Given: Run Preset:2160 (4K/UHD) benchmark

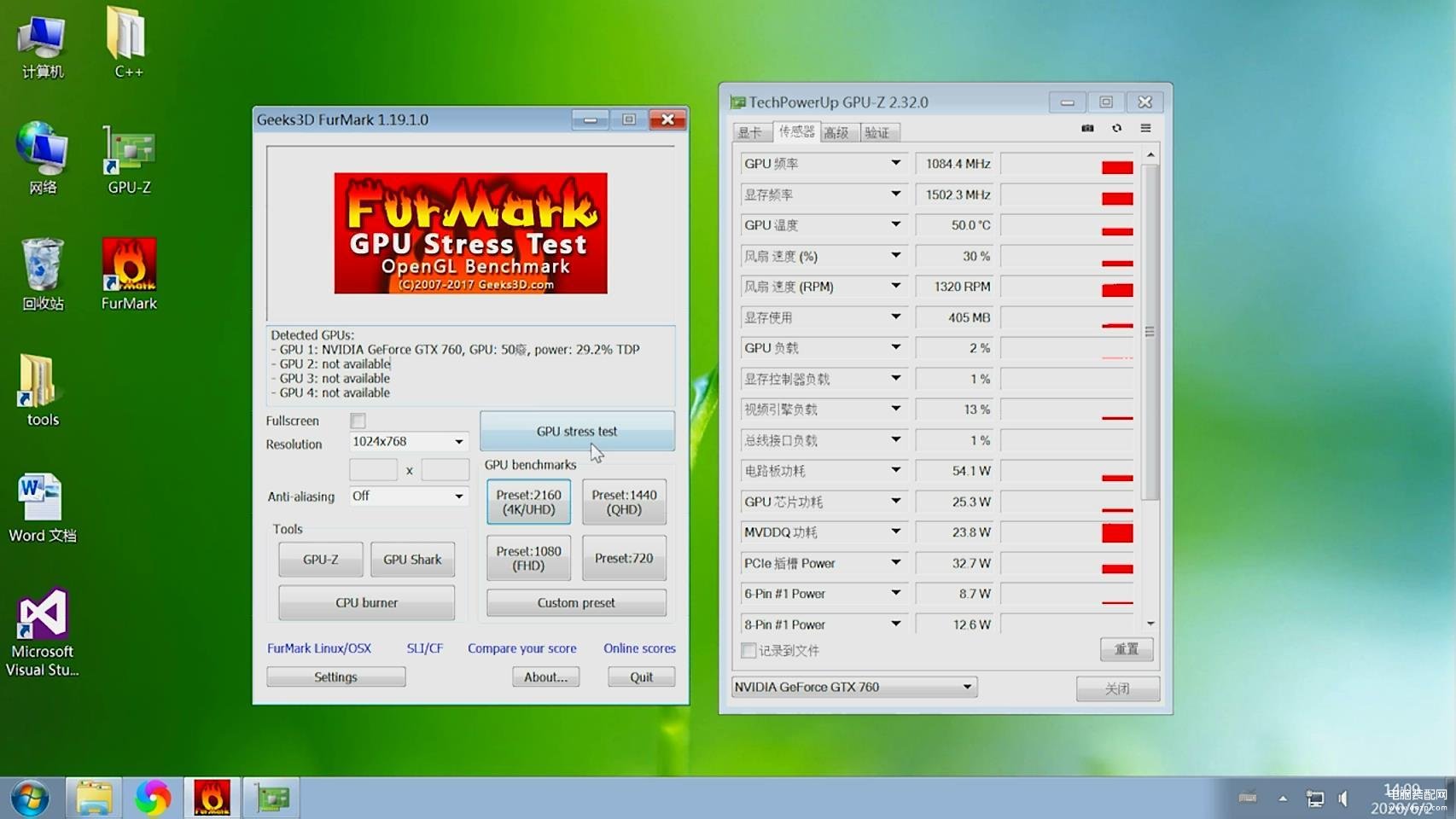Looking at the screenshot, I should click(528, 502).
